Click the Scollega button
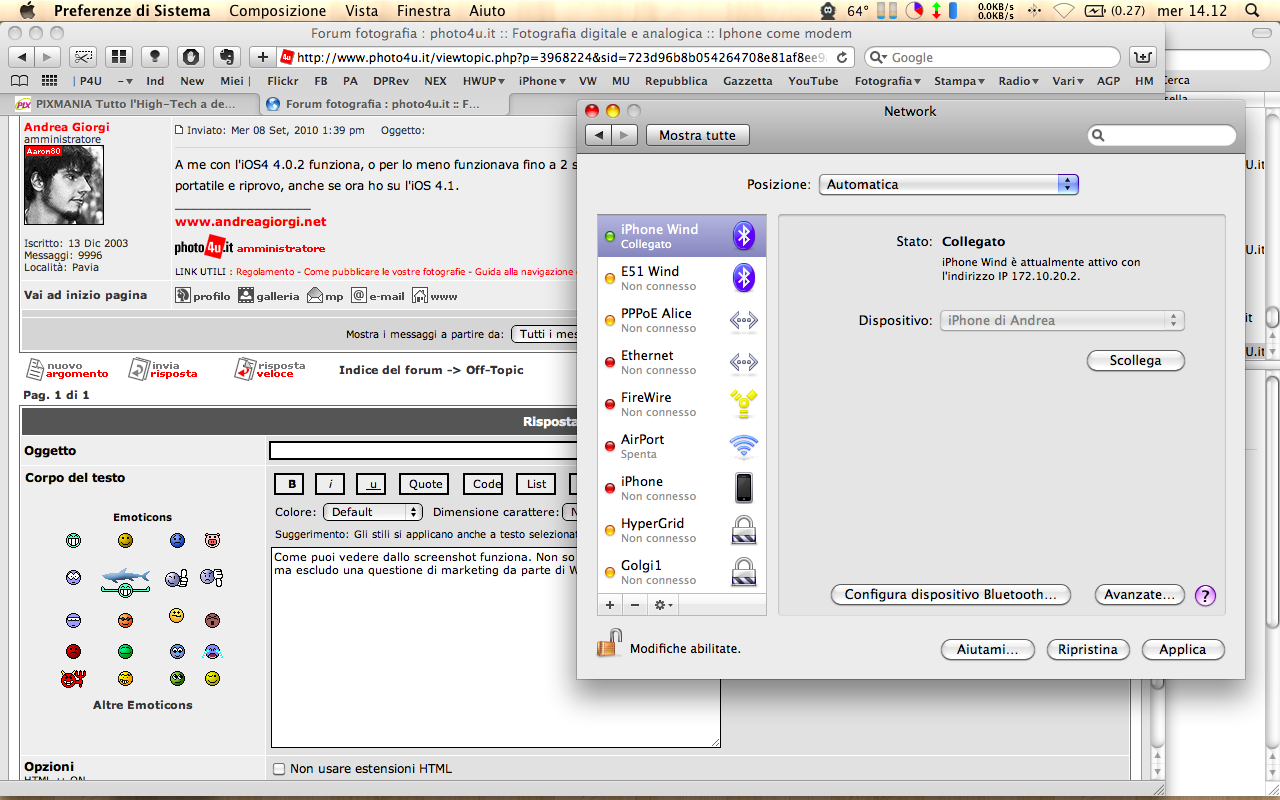The height and width of the screenshot is (800, 1280). point(1135,361)
